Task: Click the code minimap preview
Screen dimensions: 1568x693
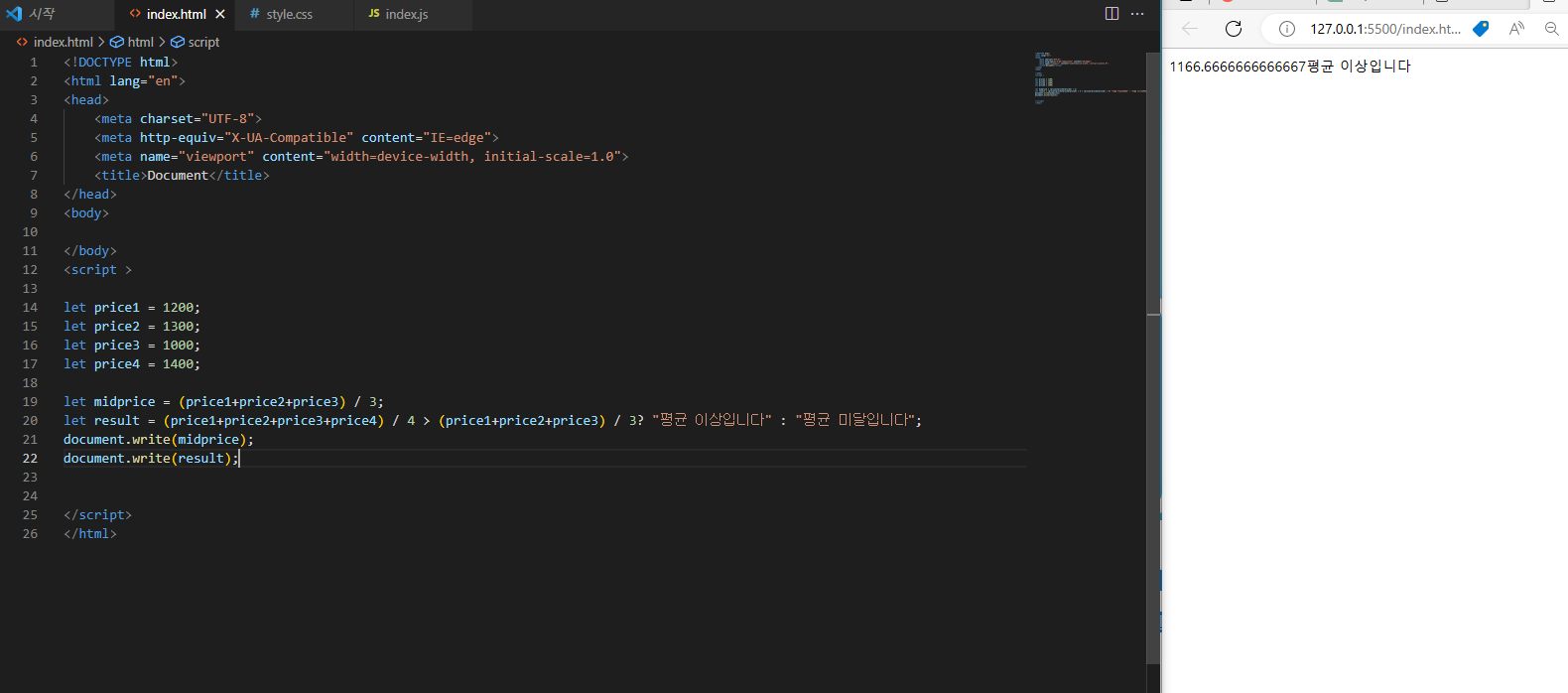Action: coord(1089,77)
